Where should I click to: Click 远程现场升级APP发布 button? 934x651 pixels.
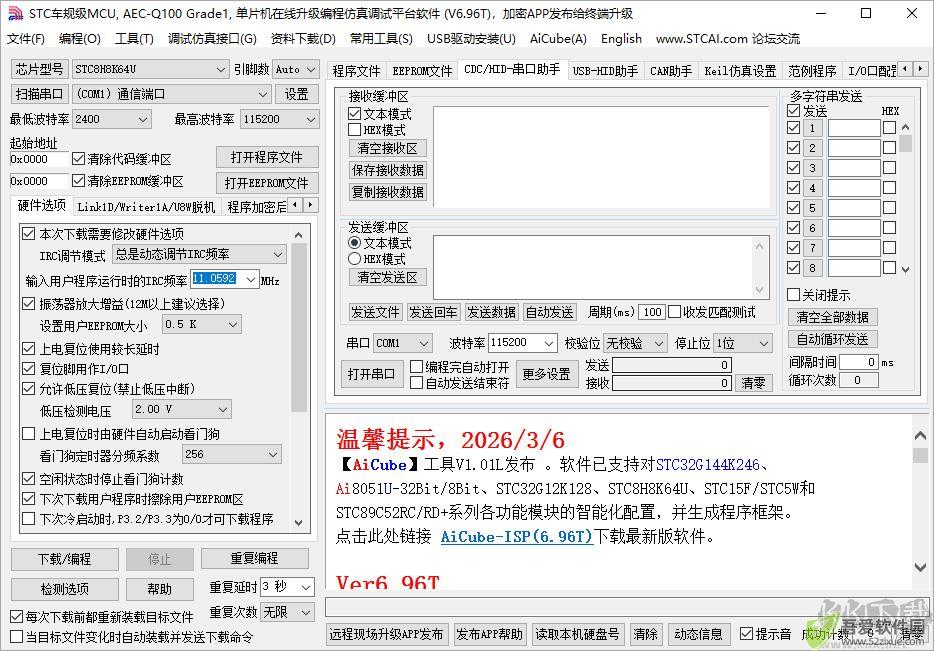387,634
